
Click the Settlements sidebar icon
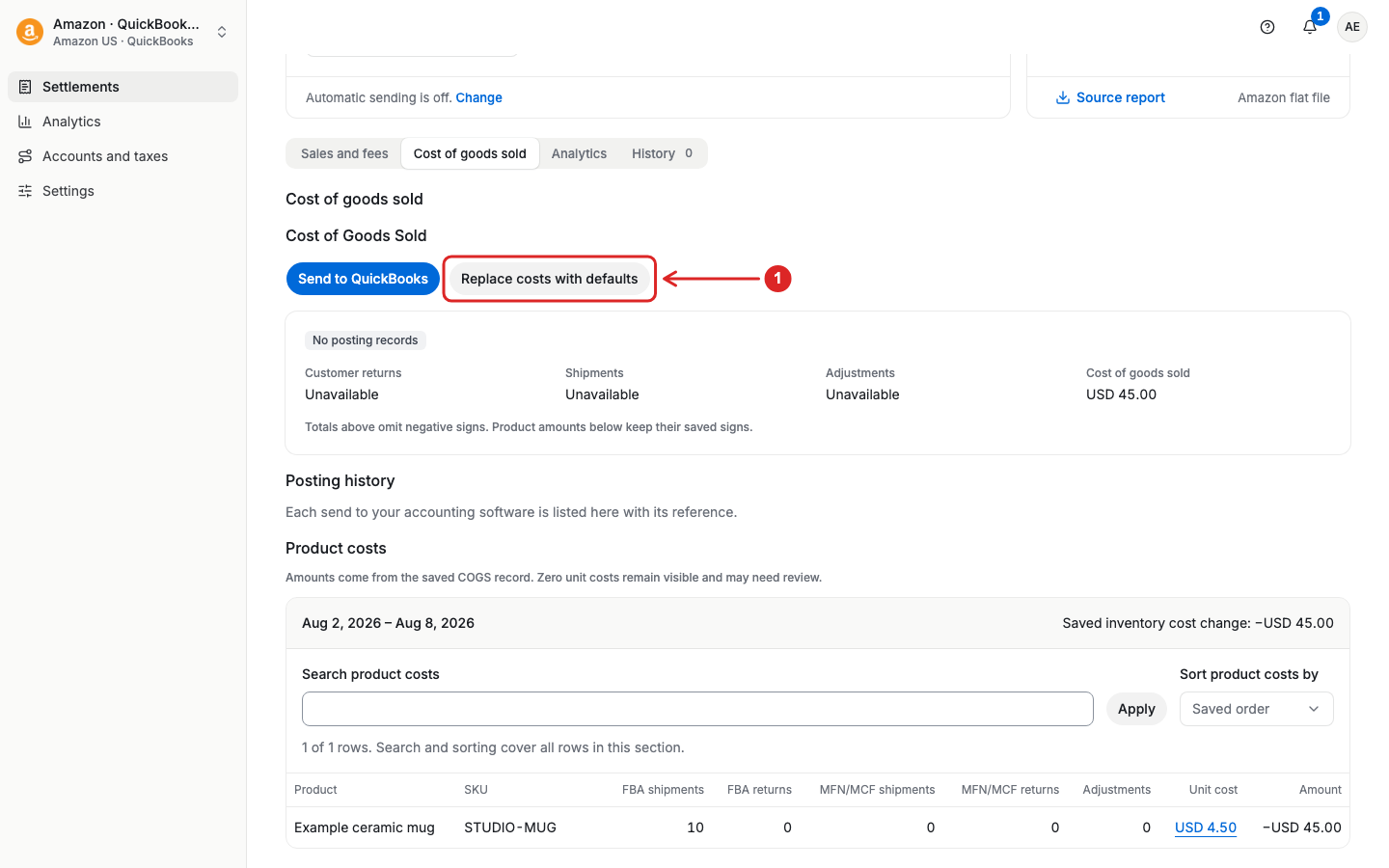tap(25, 87)
